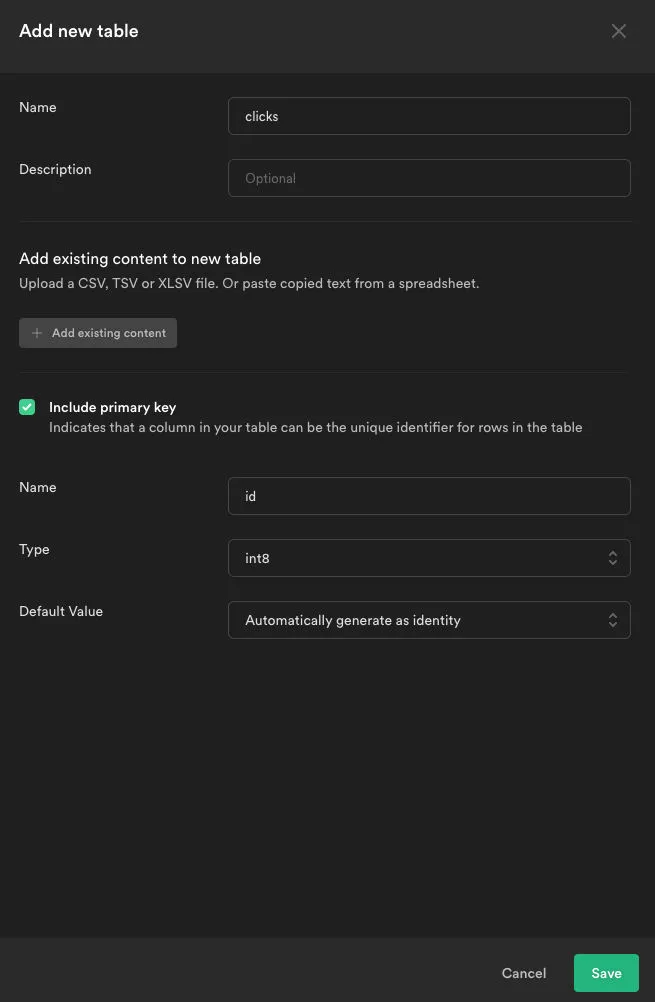Click the 'Add existing content to new table' heading

(140, 259)
